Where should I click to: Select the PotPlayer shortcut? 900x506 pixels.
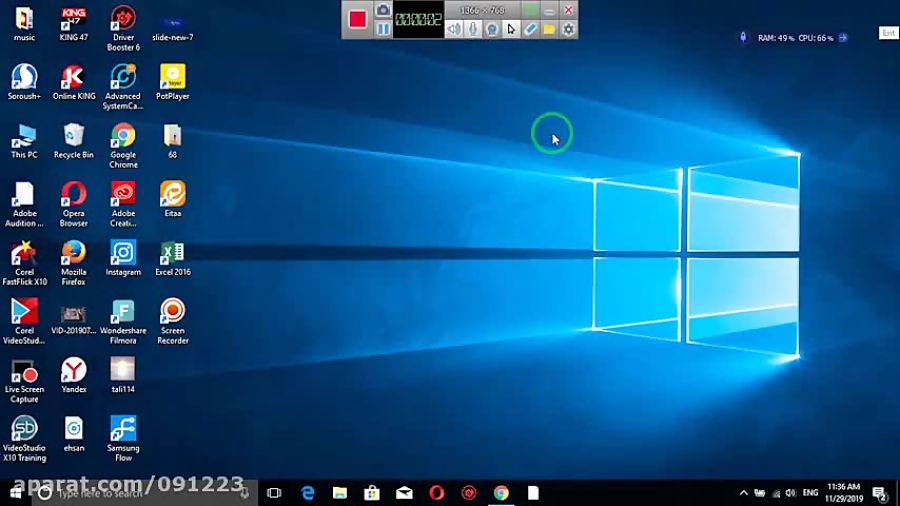(173, 83)
